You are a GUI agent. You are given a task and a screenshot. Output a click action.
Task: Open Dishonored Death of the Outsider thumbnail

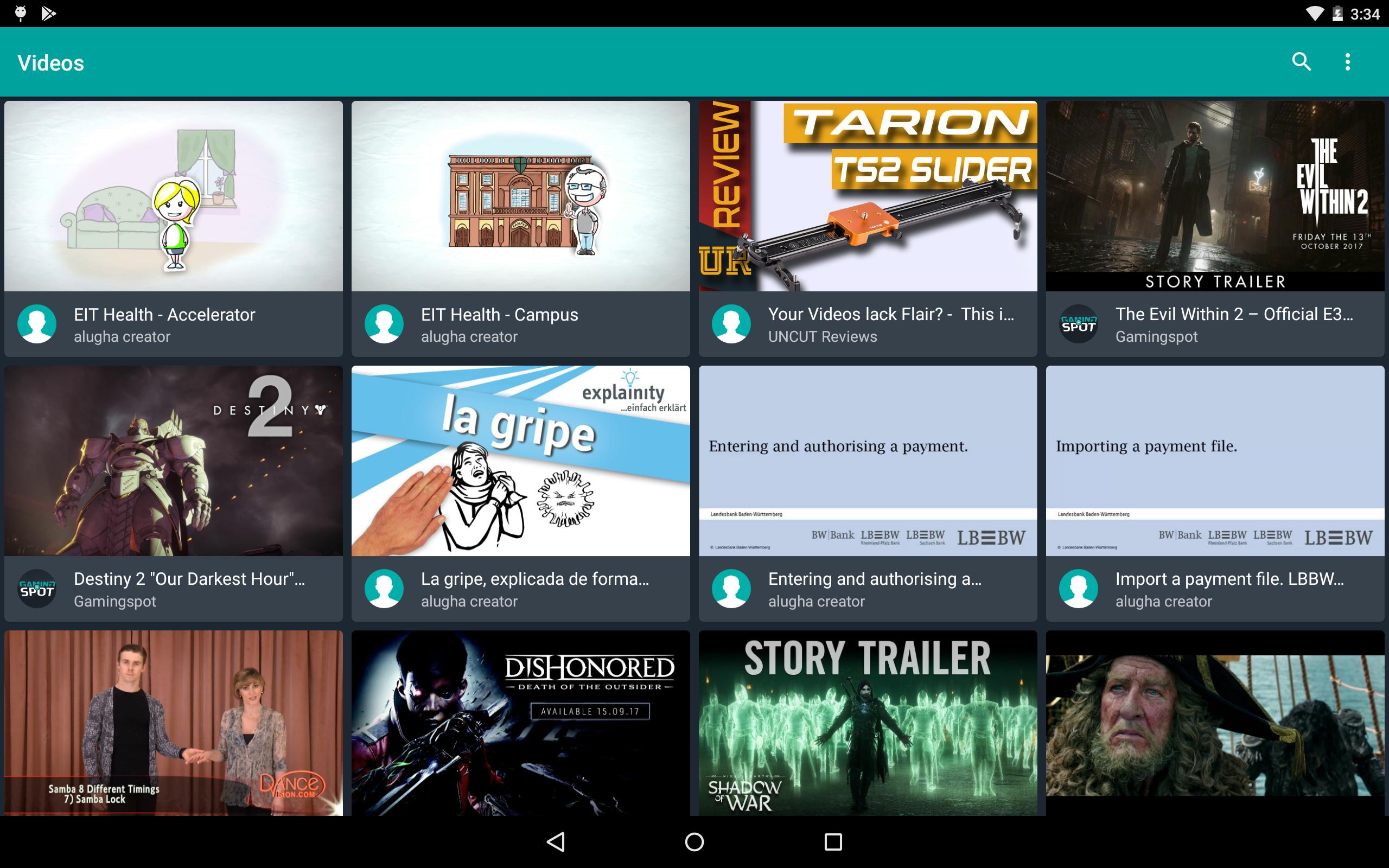(x=520, y=723)
